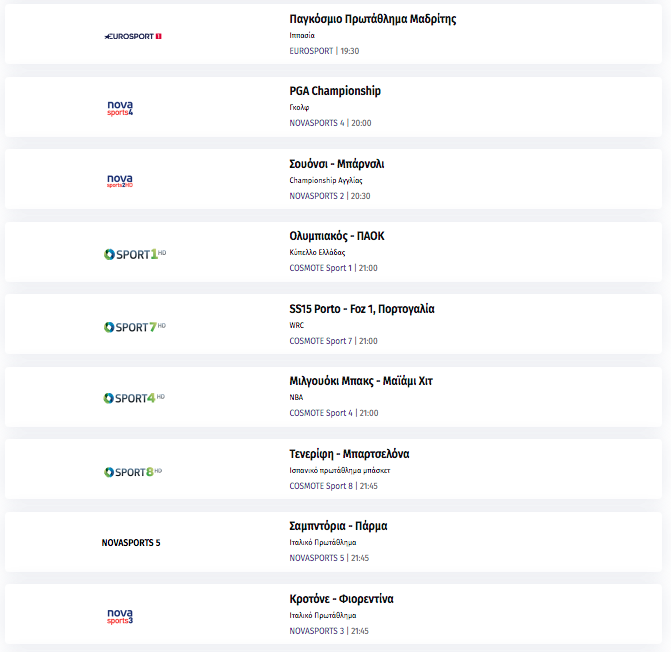Click the Cosmote Sport 1 HD logo
This screenshot has width=671, height=652.
134,254
